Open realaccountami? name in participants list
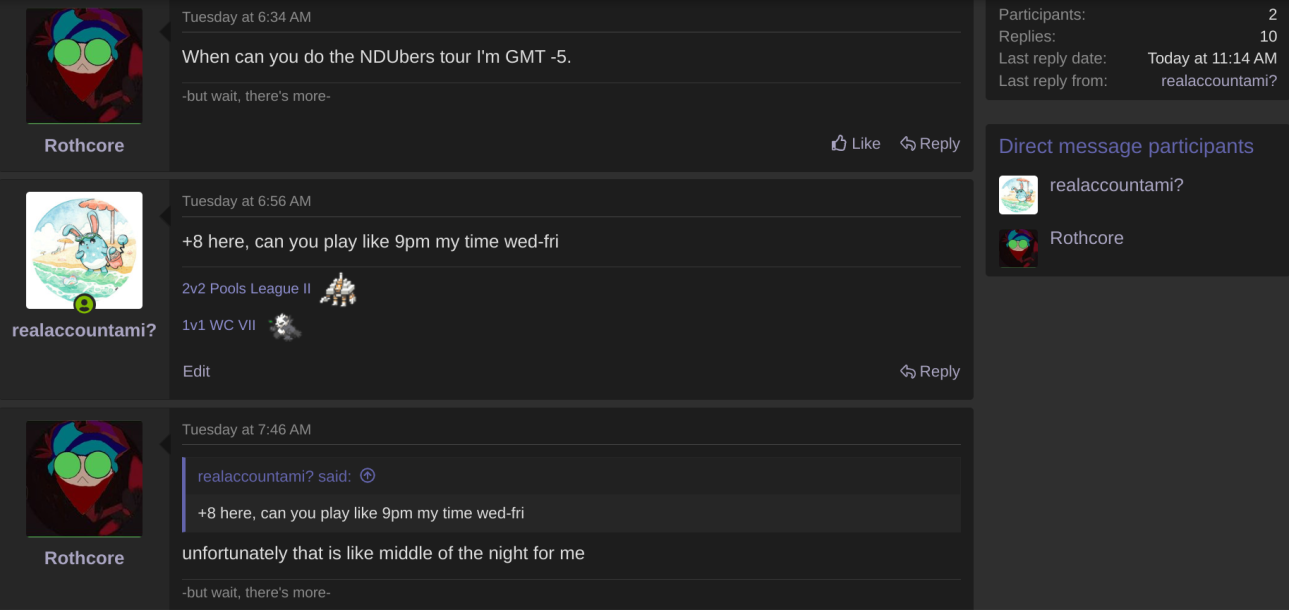Screen dimensions: 1289x610 (x=1116, y=185)
